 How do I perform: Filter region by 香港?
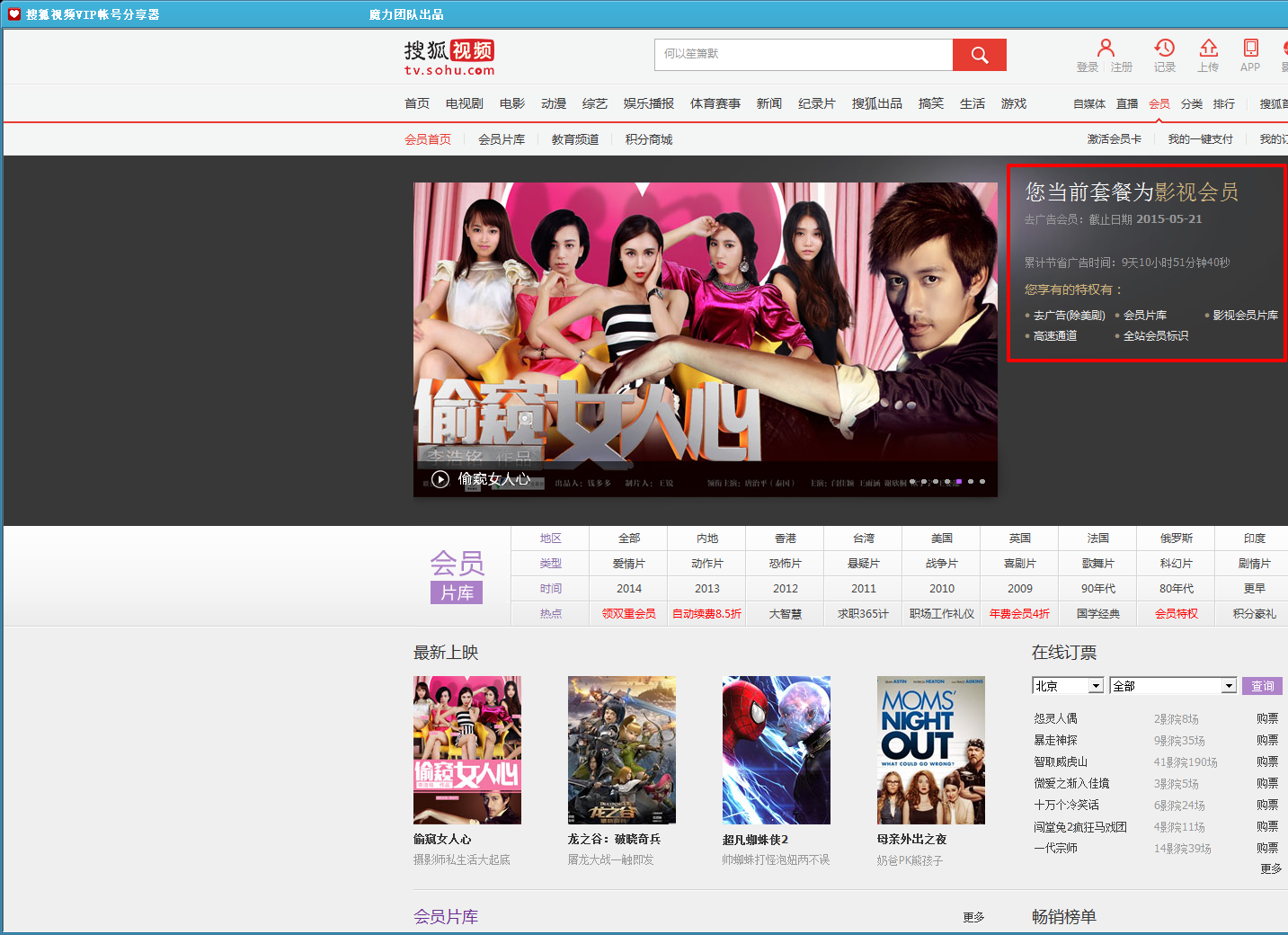[x=786, y=539]
